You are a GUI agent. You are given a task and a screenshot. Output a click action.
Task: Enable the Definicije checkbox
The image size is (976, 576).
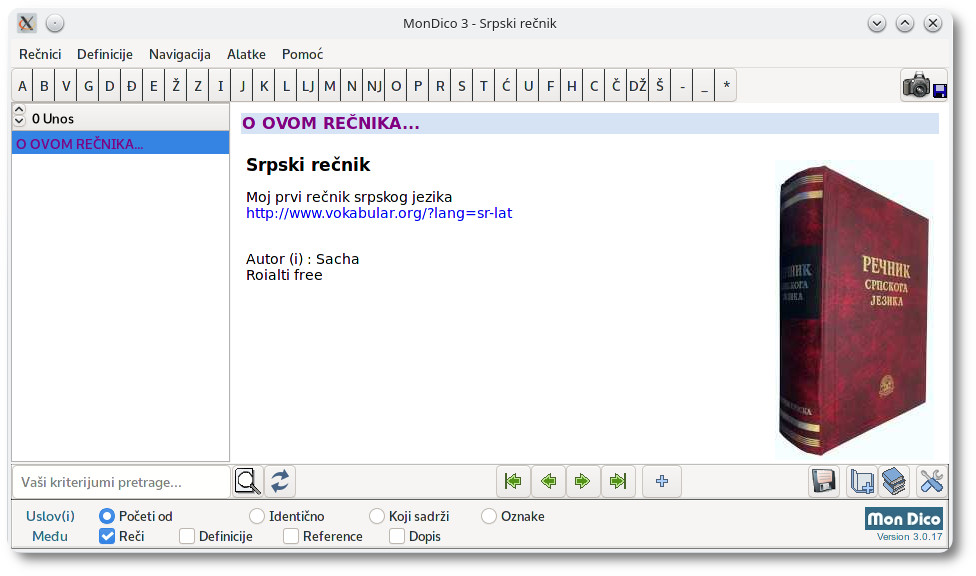pos(187,536)
